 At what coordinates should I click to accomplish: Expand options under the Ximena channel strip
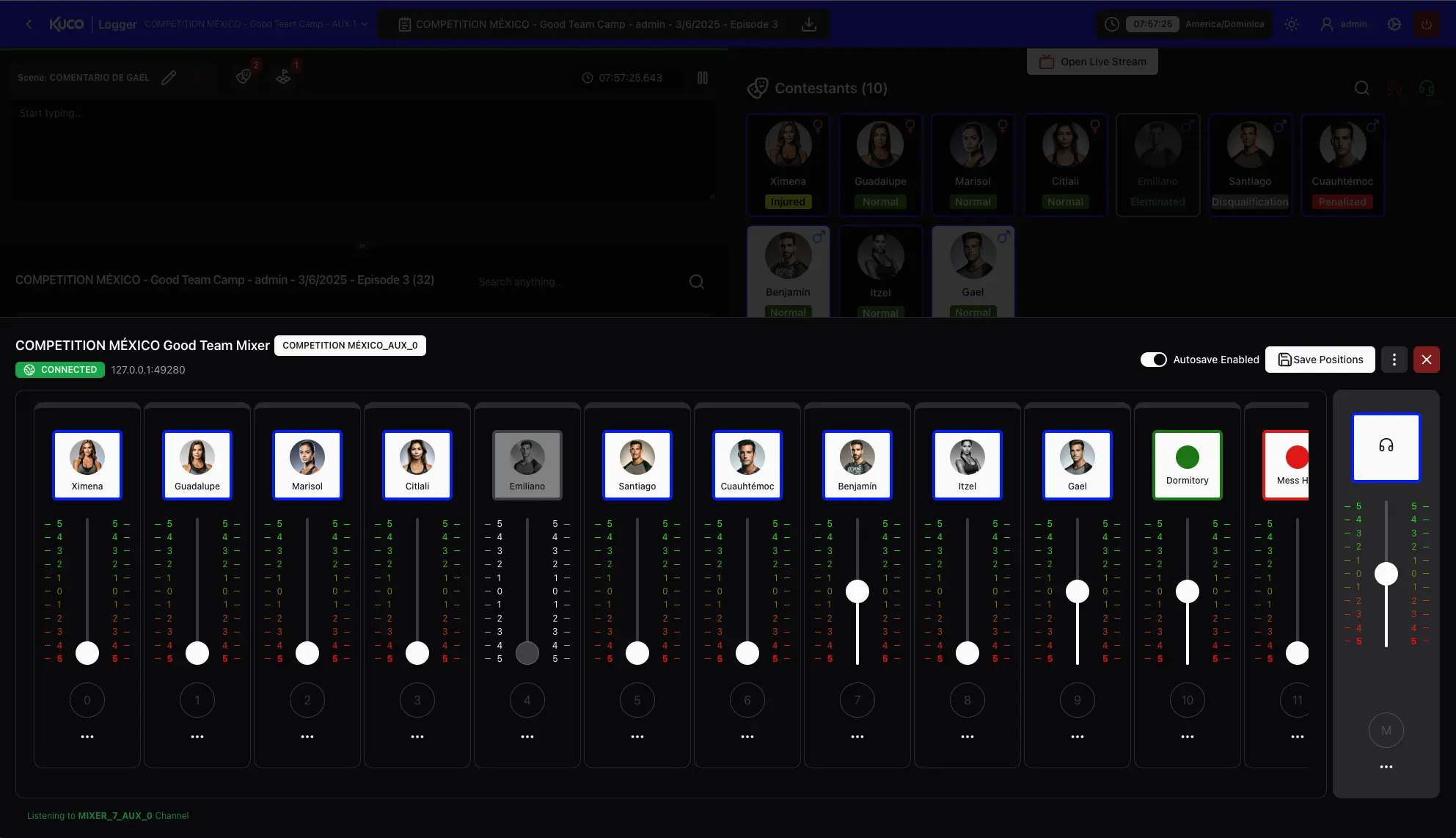click(87, 736)
